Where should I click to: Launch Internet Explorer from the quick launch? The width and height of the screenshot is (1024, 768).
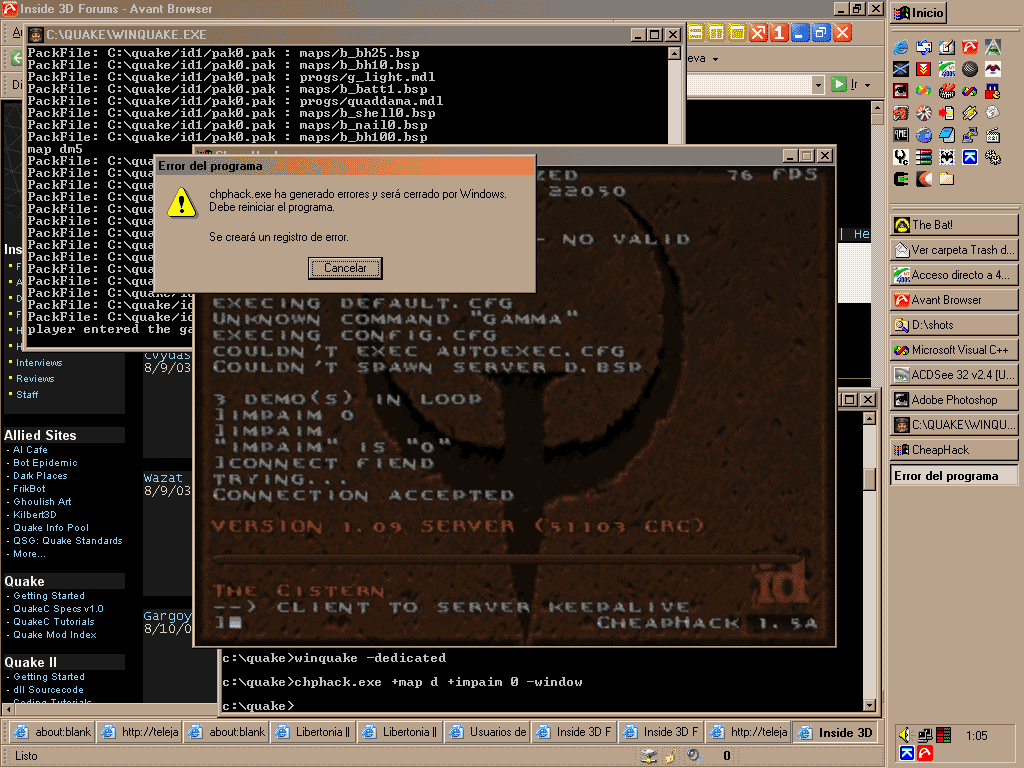901,46
